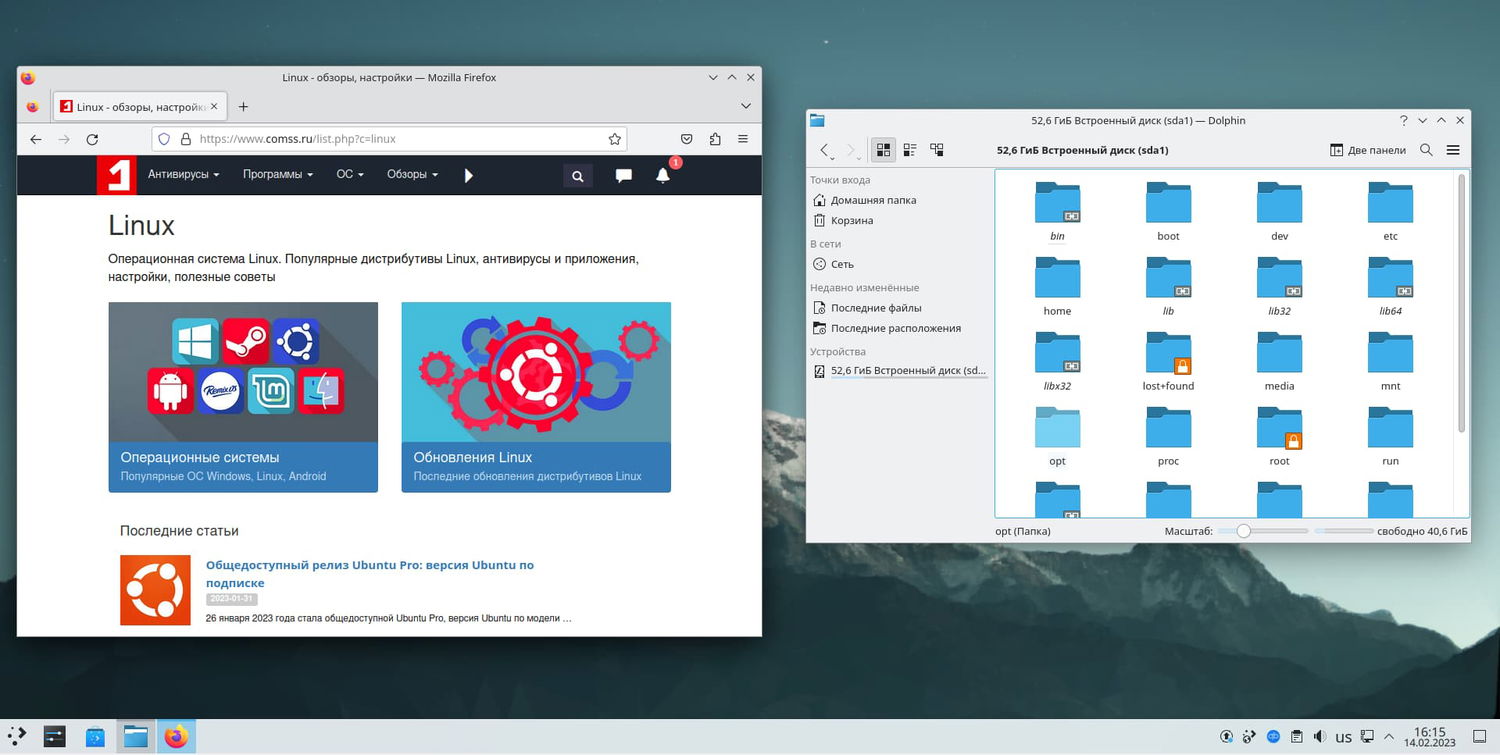Screen dimensions: 1500x755
Task: Open the Операционные системы category card
Action: [x=243, y=397]
